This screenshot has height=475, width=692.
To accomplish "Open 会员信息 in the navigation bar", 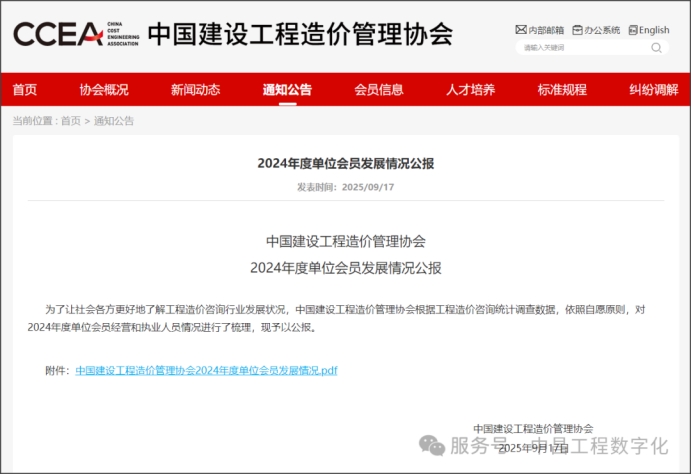I will click(x=379, y=90).
